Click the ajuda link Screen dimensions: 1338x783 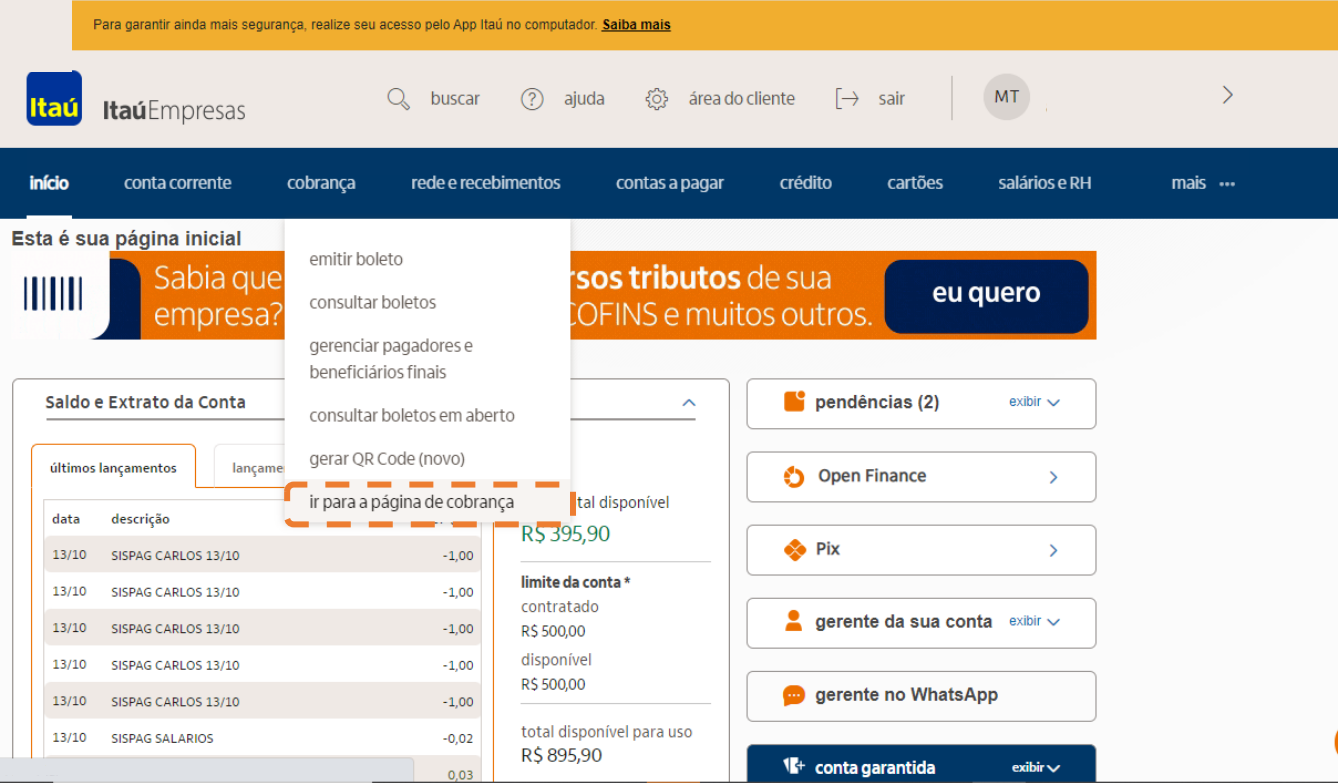click(584, 99)
